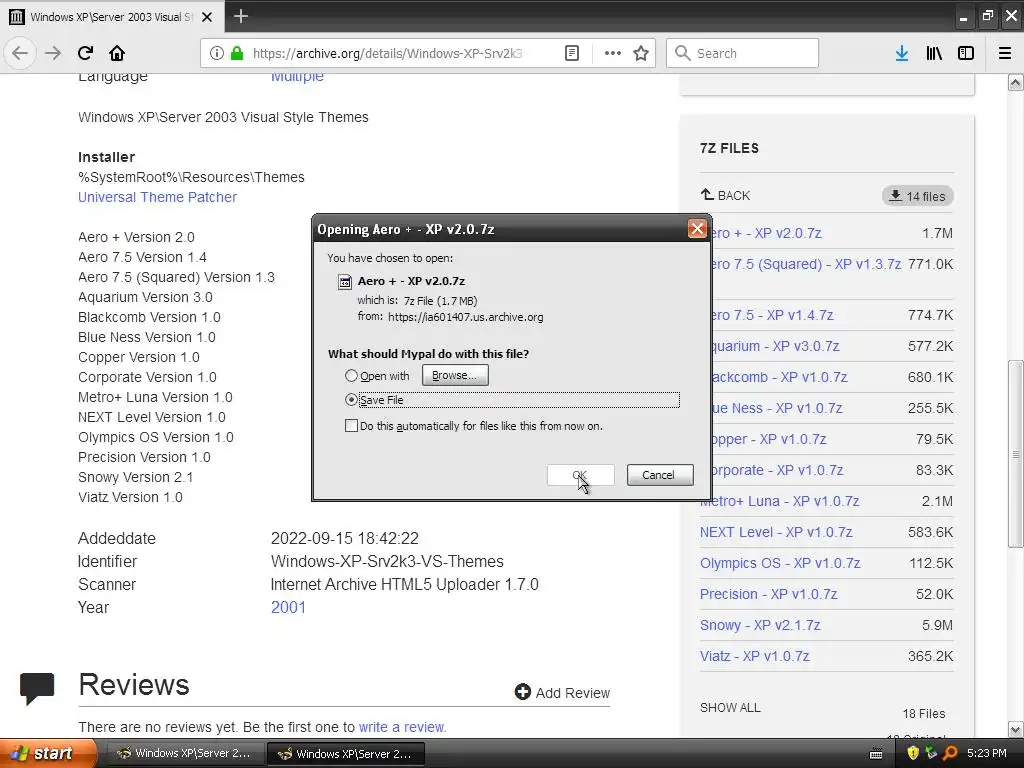Screen dimensions: 1024x768
Task: Select the Open with radio button
Action: point(351,376)
